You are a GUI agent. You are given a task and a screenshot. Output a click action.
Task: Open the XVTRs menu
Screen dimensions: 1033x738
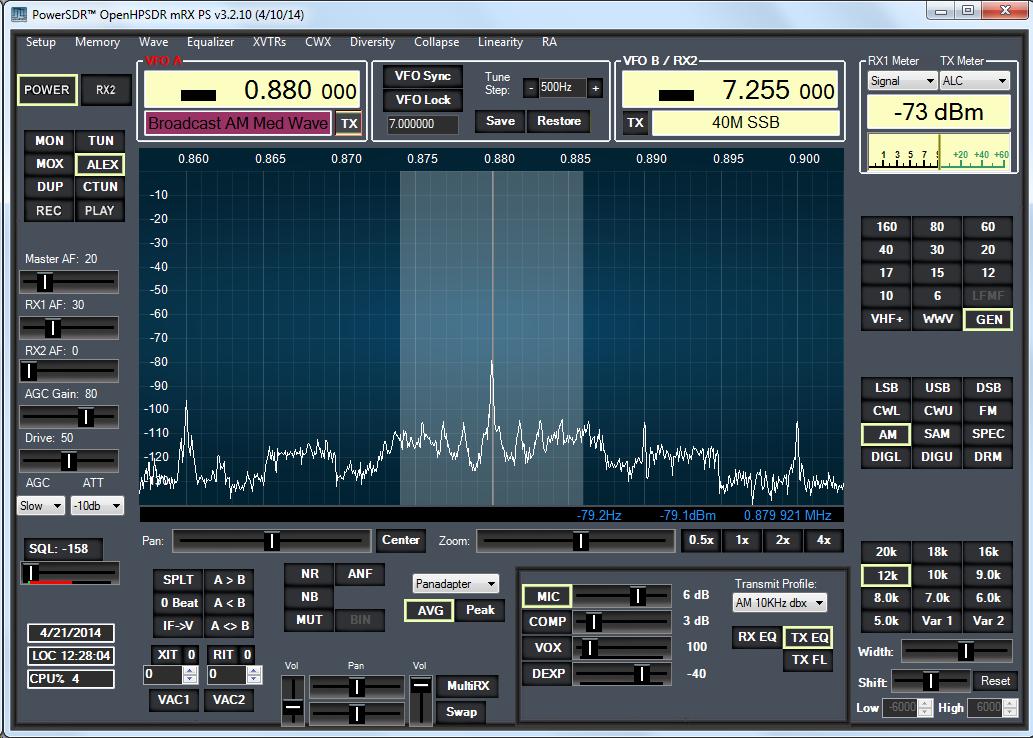(269, 42)
